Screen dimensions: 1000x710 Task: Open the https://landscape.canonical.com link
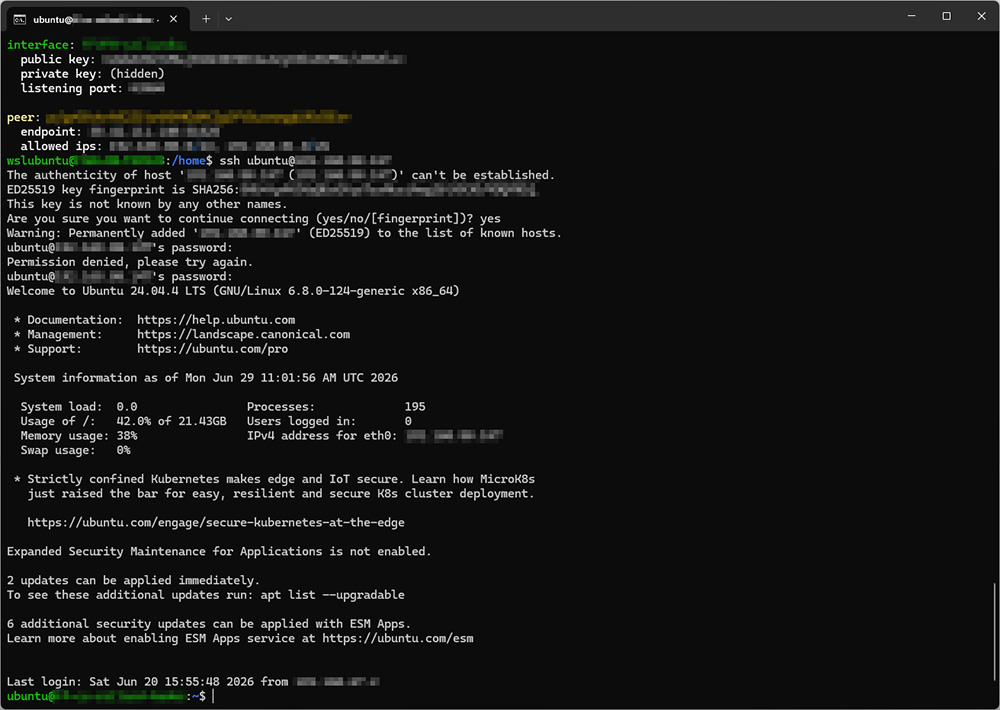tap(244, 334)
